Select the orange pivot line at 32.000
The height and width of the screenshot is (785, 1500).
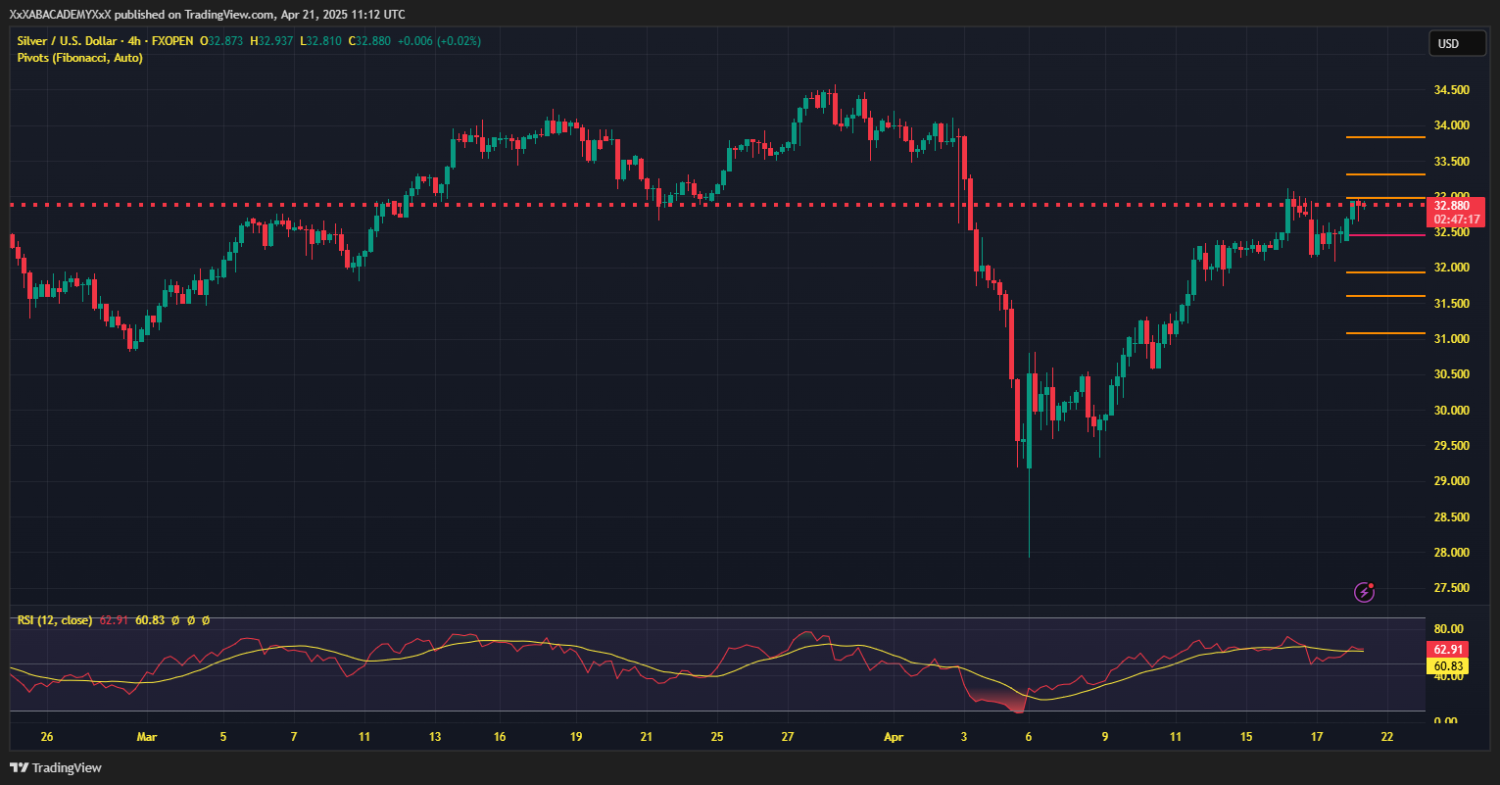1385,272
